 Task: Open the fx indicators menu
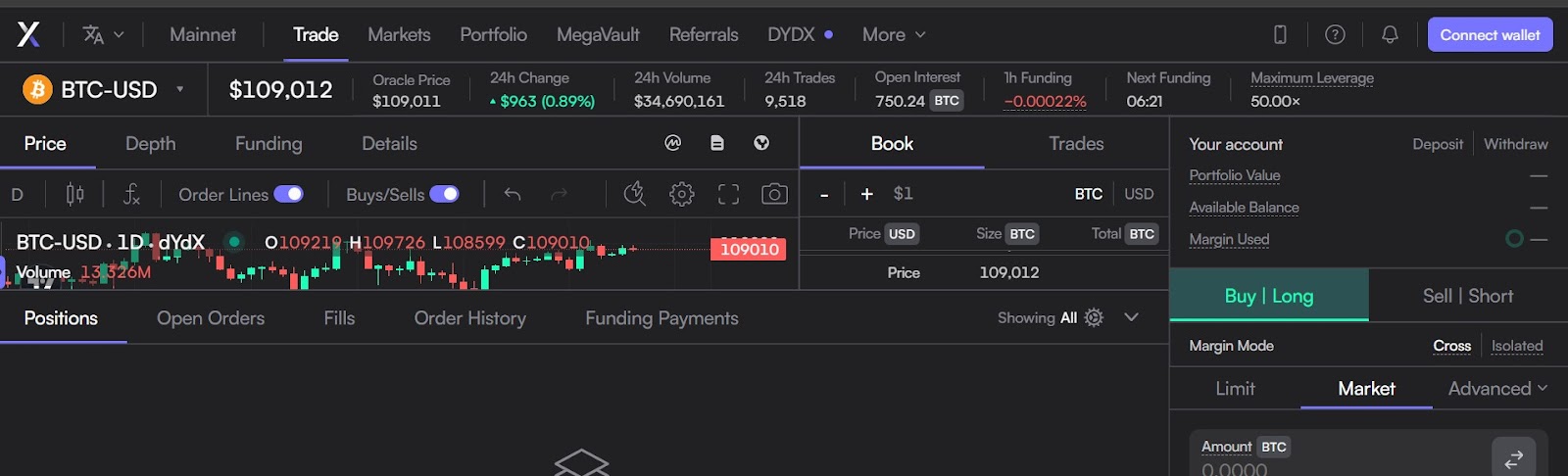tap(131, 195)
